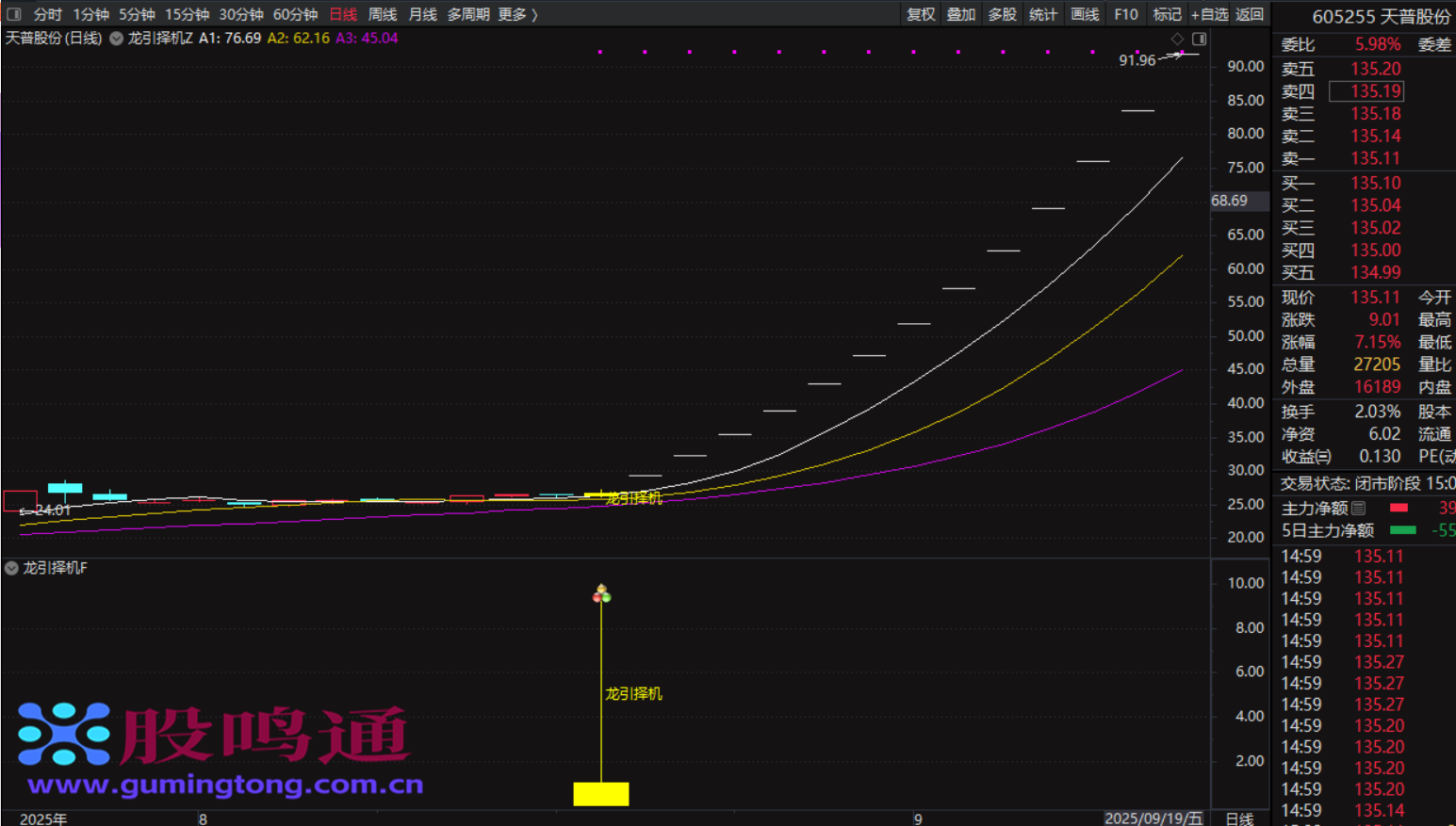Click the 龙引择机 signal marker icon
The image size is (1456, 826).
point(601,593)
